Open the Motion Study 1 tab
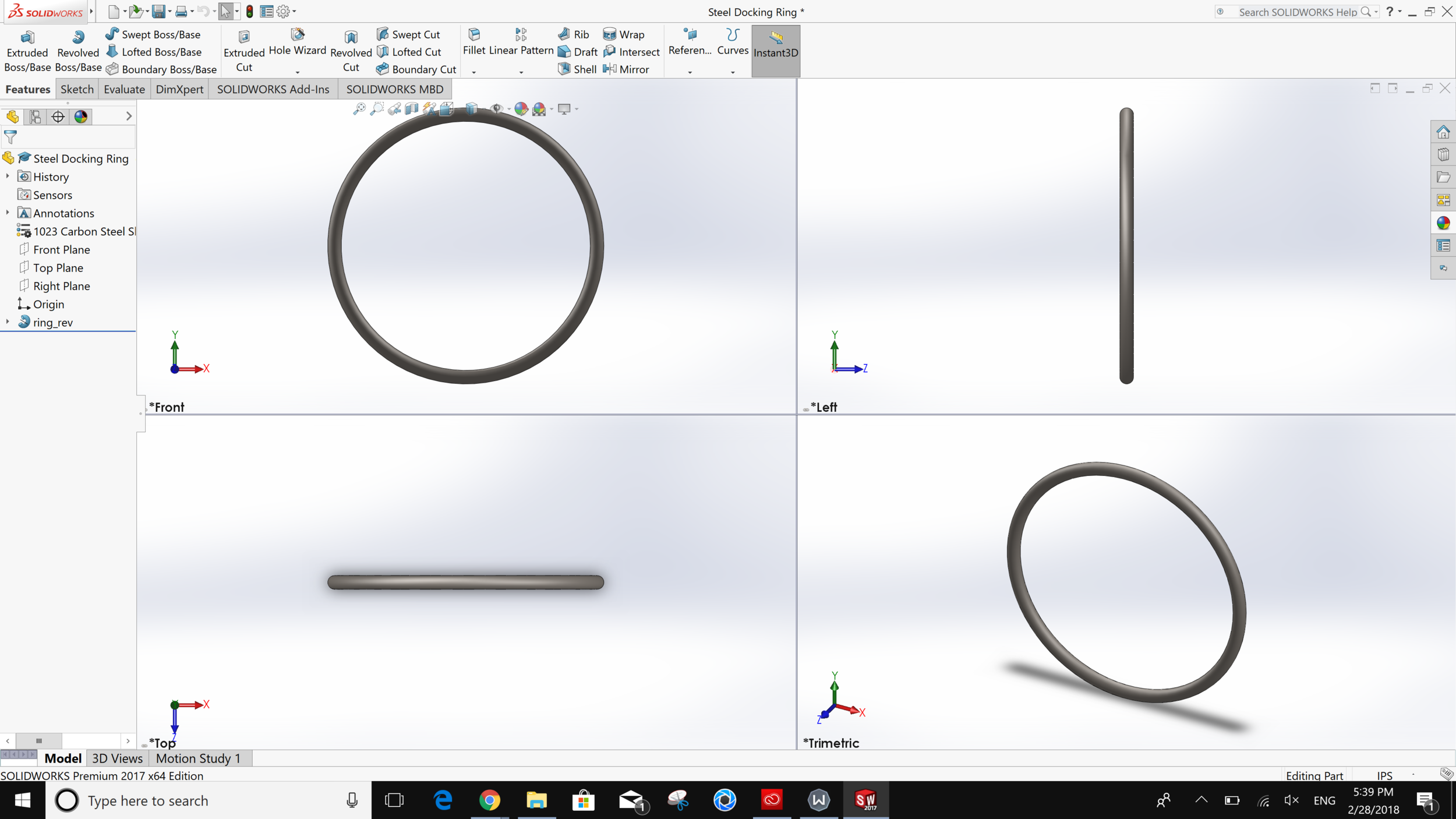This screenshot has height=819, width=1456. (x=198, y=758)
